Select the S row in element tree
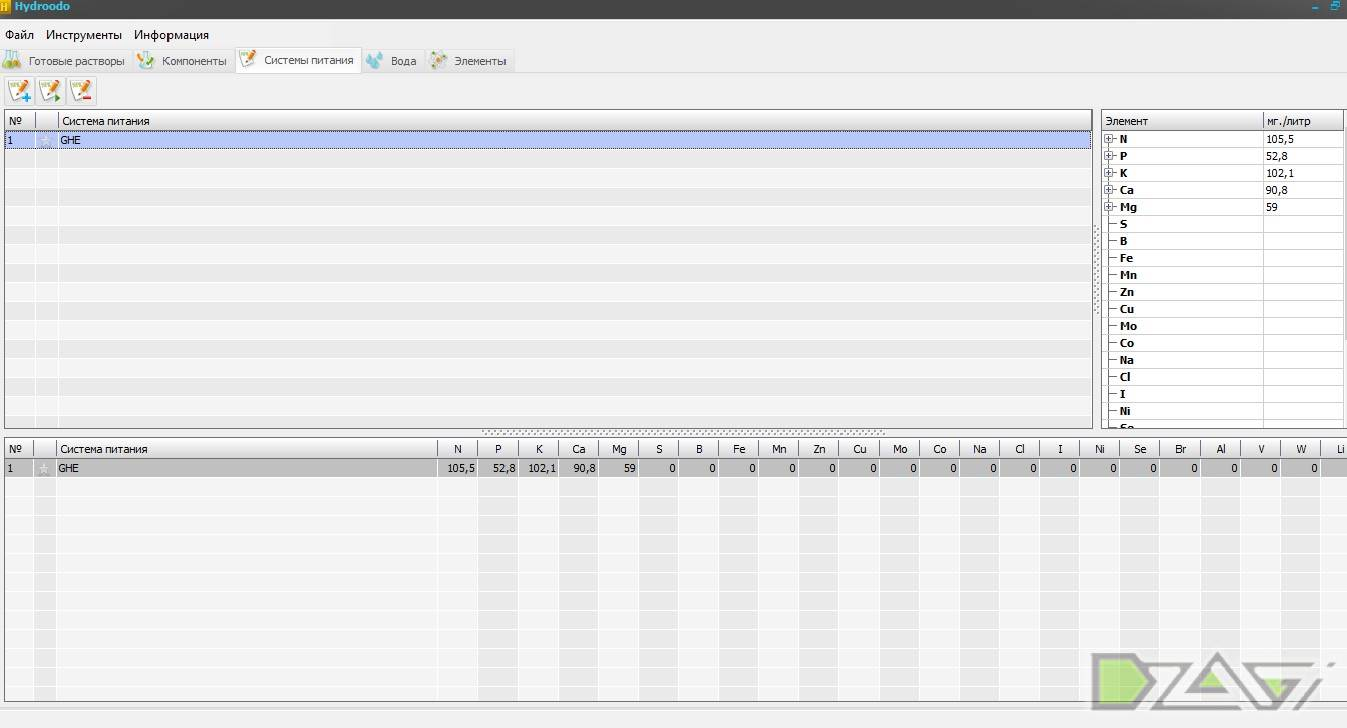1347x728 pixels. 1222,224
